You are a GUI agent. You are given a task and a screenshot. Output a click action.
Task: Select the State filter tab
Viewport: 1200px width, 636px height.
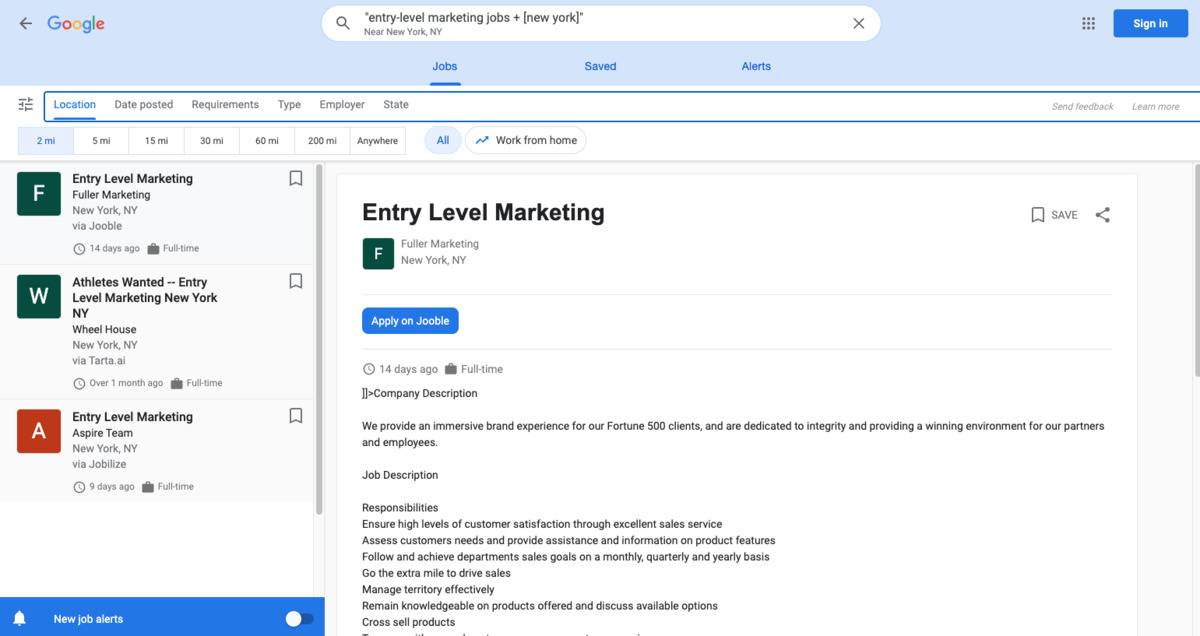point(396,104)
